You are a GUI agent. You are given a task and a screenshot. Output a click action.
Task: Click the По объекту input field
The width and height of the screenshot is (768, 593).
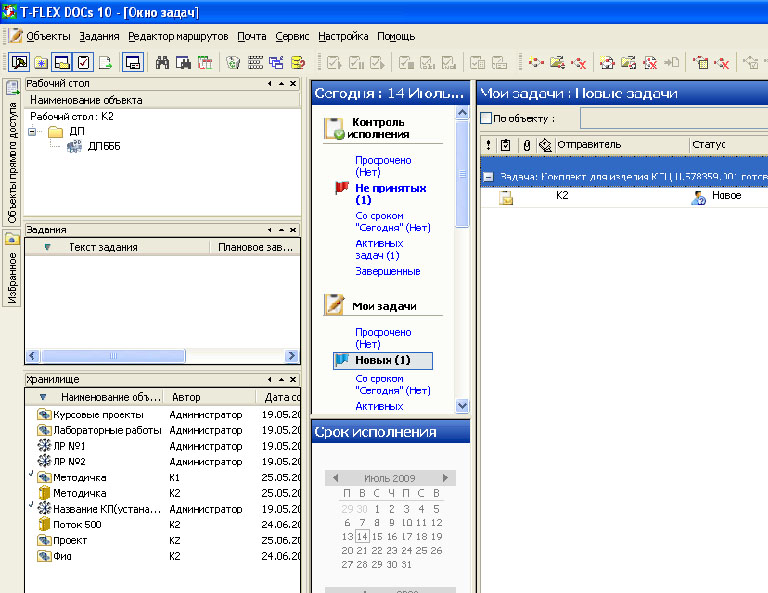[674, 118]
